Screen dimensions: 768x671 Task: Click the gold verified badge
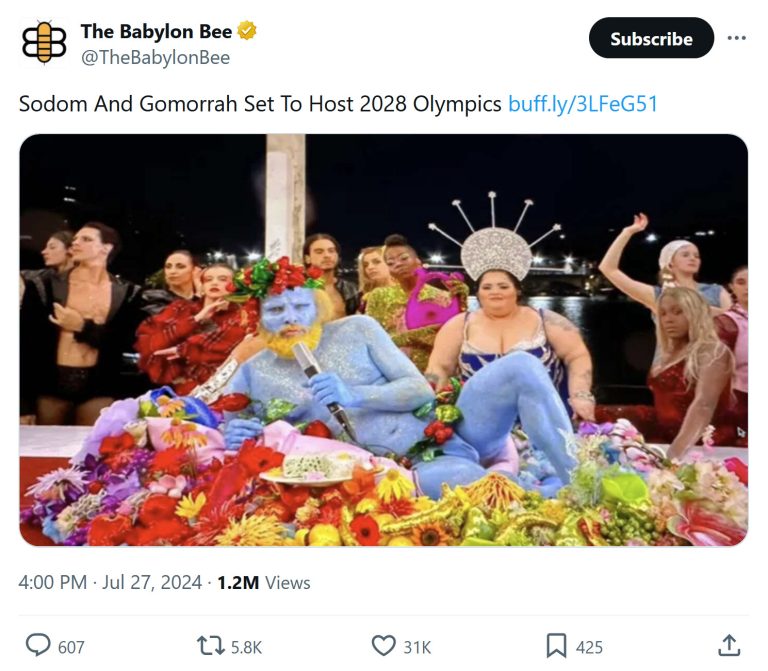pos(248,32)
